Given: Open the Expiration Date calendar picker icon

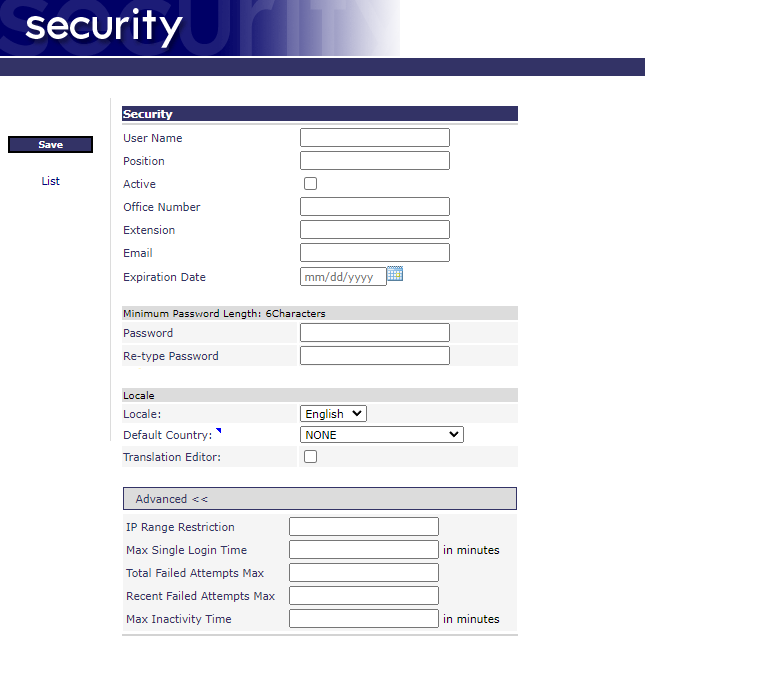Looking at the screenshot, I should point(395,274).
